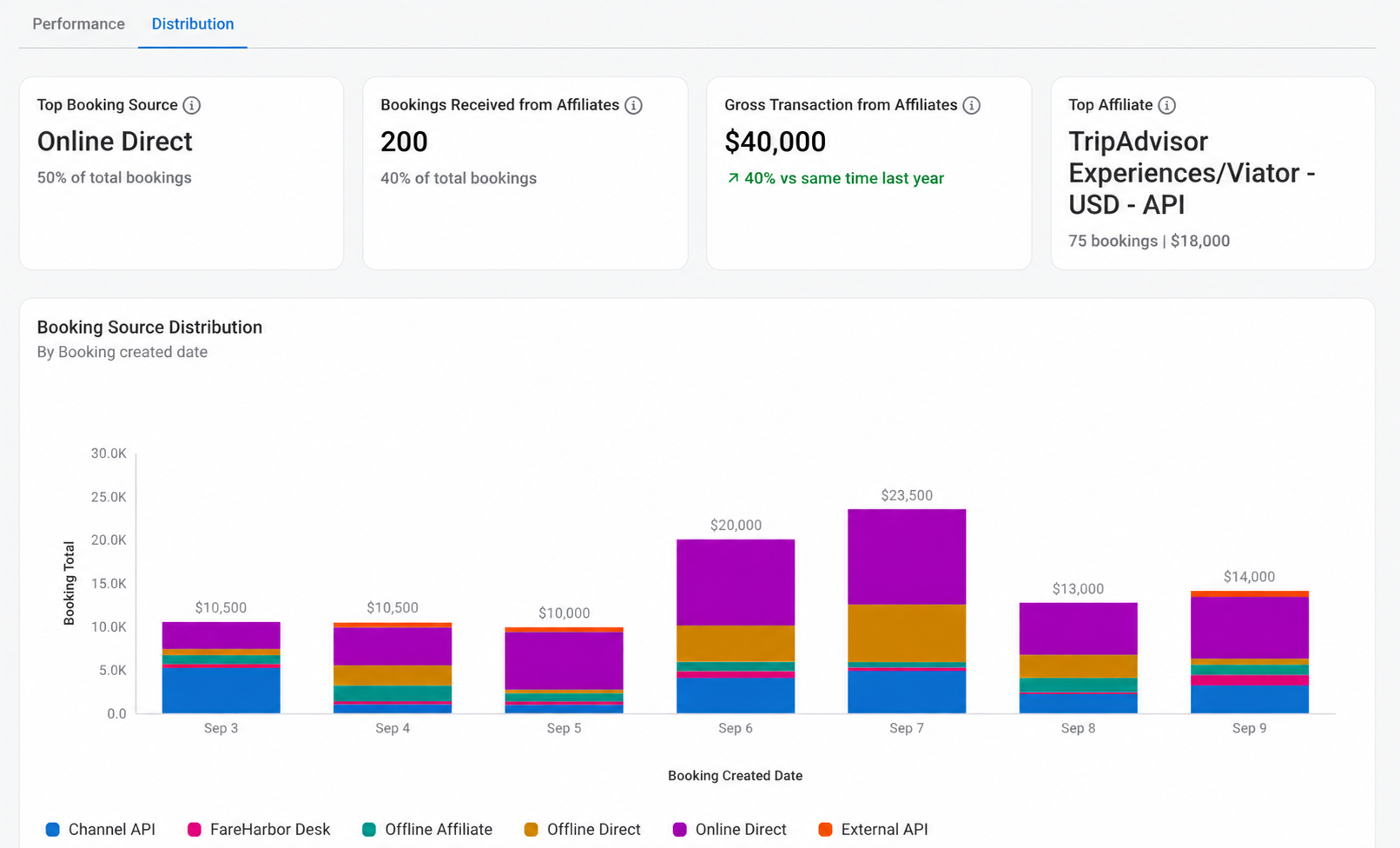
Task: Toggle FareHarbor Desk legend entry
Action: (259, 830)
